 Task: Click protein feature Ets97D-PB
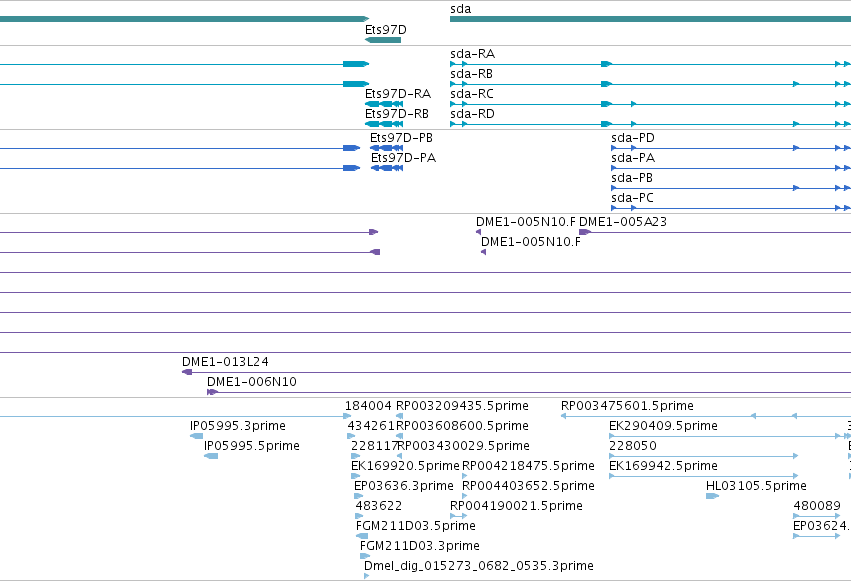[x=401, y=138]
